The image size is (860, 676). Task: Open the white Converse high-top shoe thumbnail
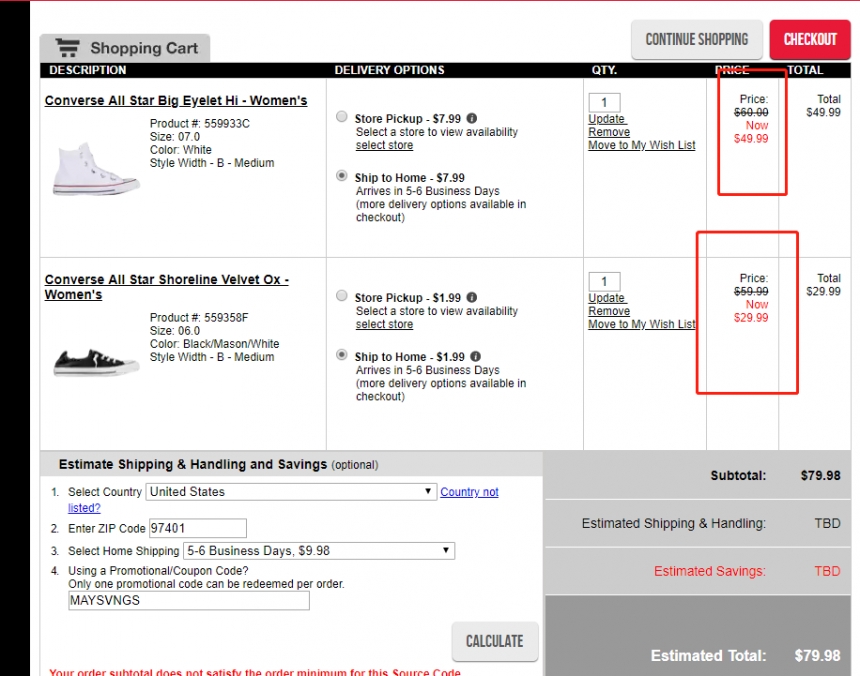[x=82, y=169]
